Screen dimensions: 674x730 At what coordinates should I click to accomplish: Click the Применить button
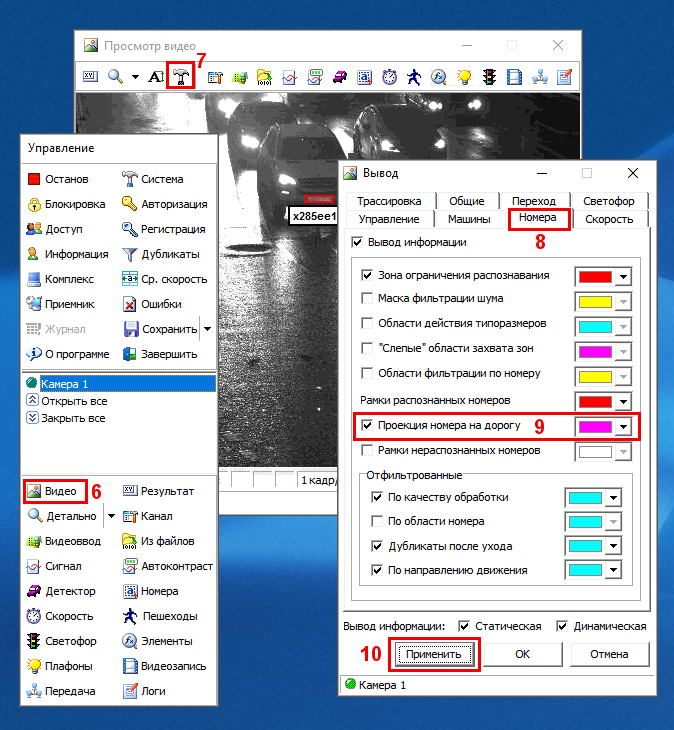[433, 654]
